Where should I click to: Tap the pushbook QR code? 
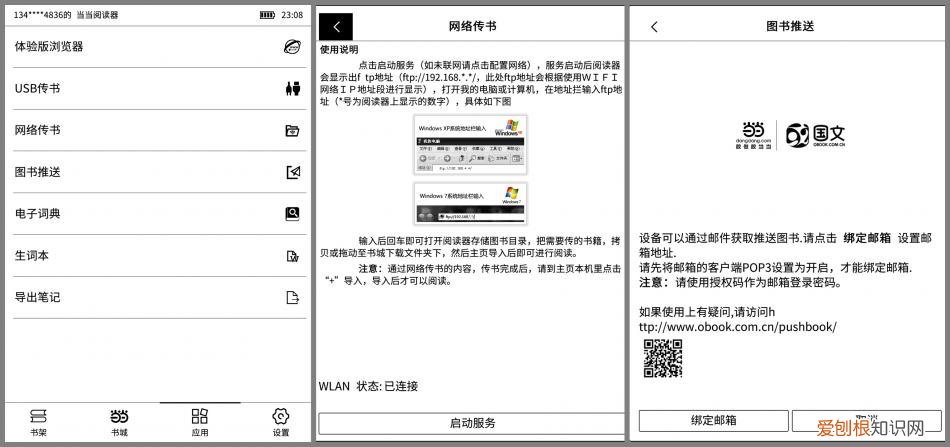tap(663, 358)
